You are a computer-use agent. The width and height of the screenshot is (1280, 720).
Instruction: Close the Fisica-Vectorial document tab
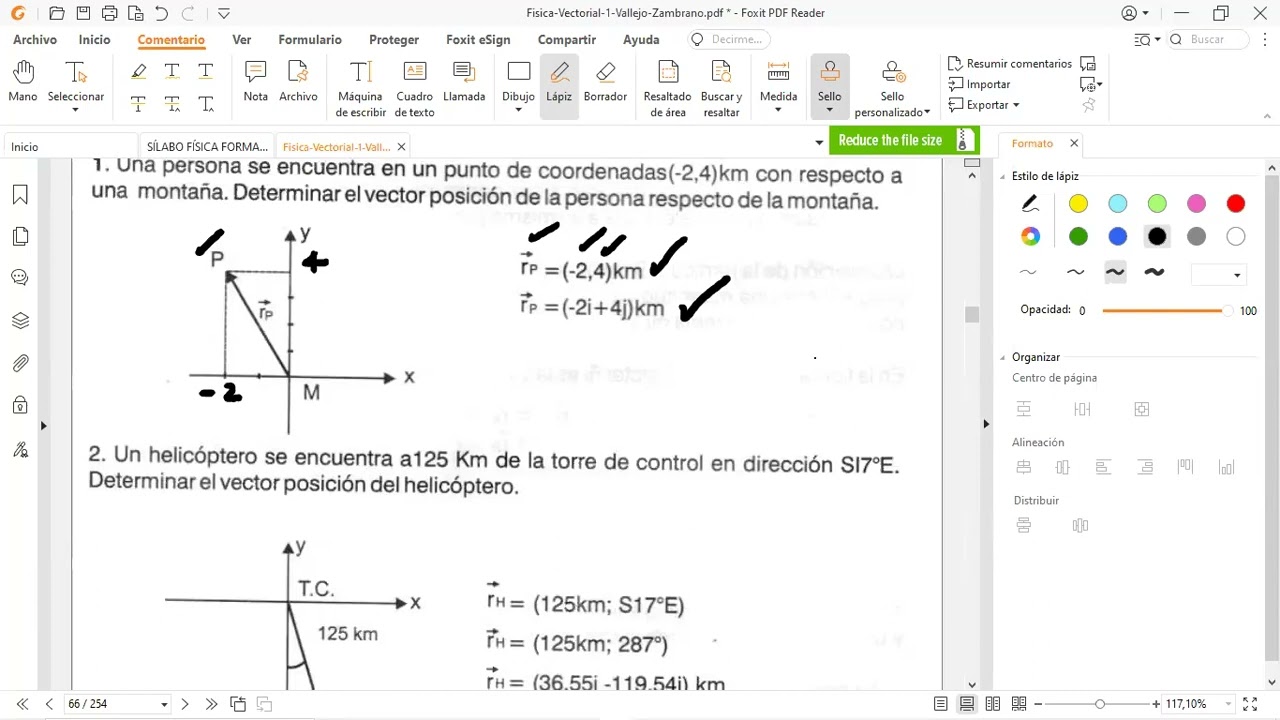[400, 147]
